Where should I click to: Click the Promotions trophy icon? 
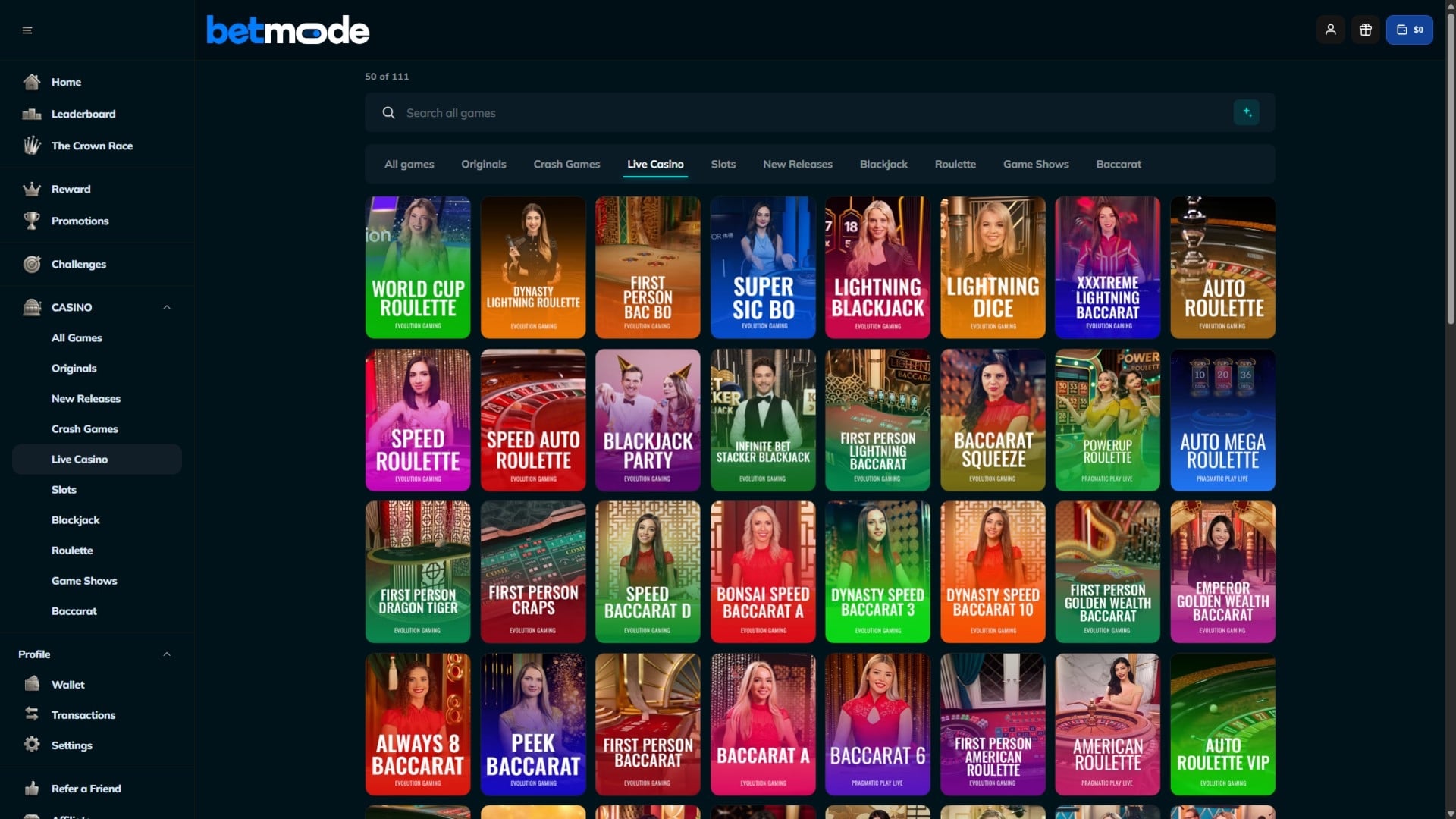(x=32, y=221)
